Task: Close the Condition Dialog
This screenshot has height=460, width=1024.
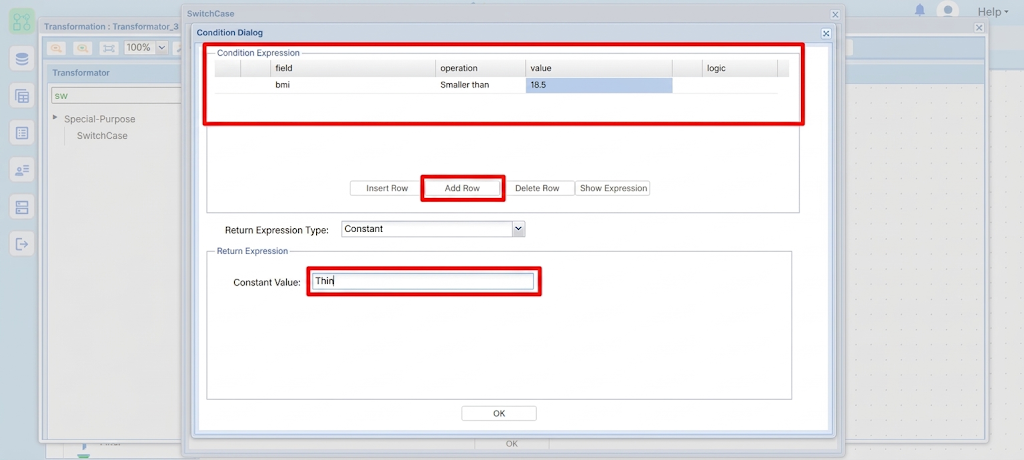Action: [825, 33]
